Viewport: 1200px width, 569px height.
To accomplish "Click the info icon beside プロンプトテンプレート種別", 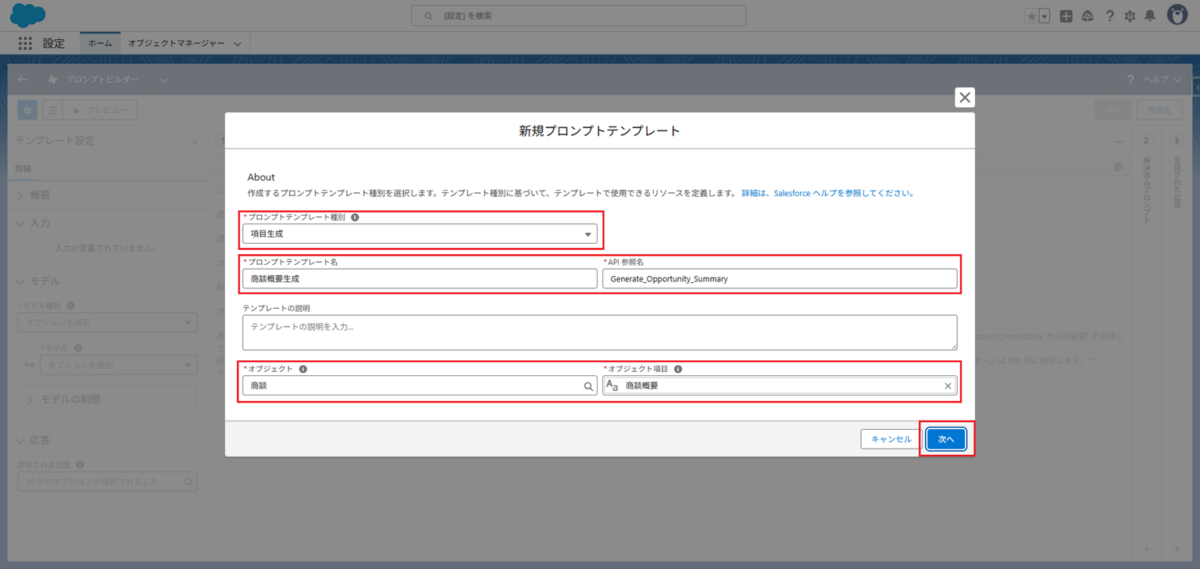I will [x=355, y=216].
